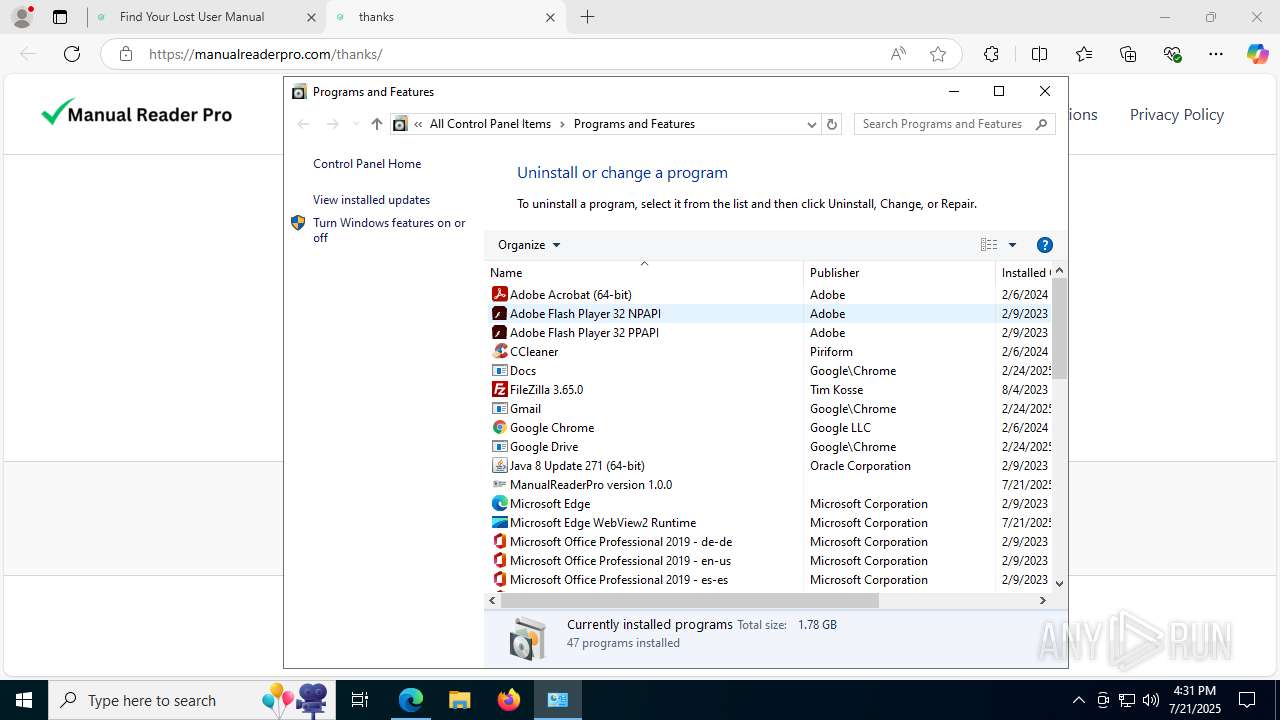Click the Java 8 Update 271 icon
This screenshot has width=1280, height=720.
coord(500,465)
